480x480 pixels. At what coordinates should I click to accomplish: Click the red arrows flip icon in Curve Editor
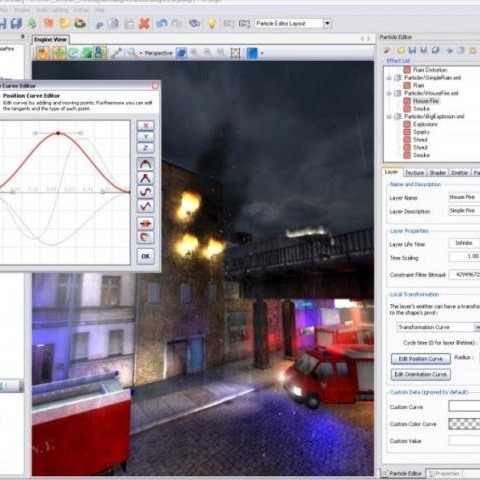tap(146, 223)
